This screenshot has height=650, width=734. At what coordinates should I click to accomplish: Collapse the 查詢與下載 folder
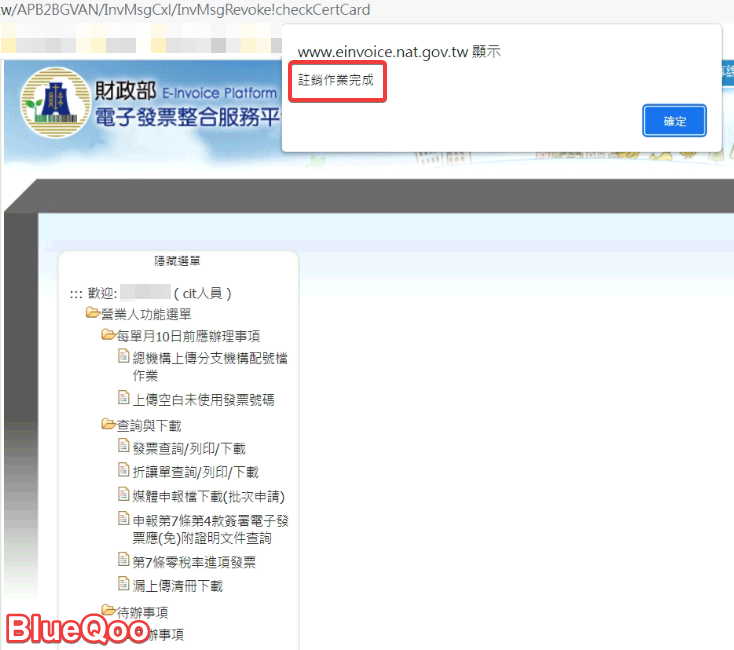tap(109, 424)
